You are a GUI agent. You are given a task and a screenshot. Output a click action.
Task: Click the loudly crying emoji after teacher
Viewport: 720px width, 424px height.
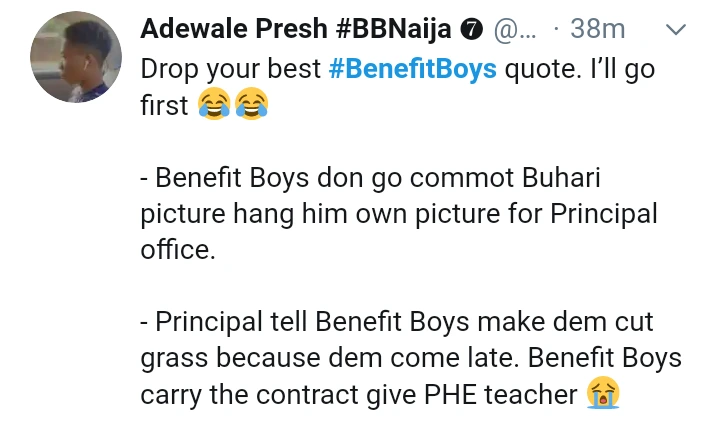pyautogui.click(x=603, y=392)
